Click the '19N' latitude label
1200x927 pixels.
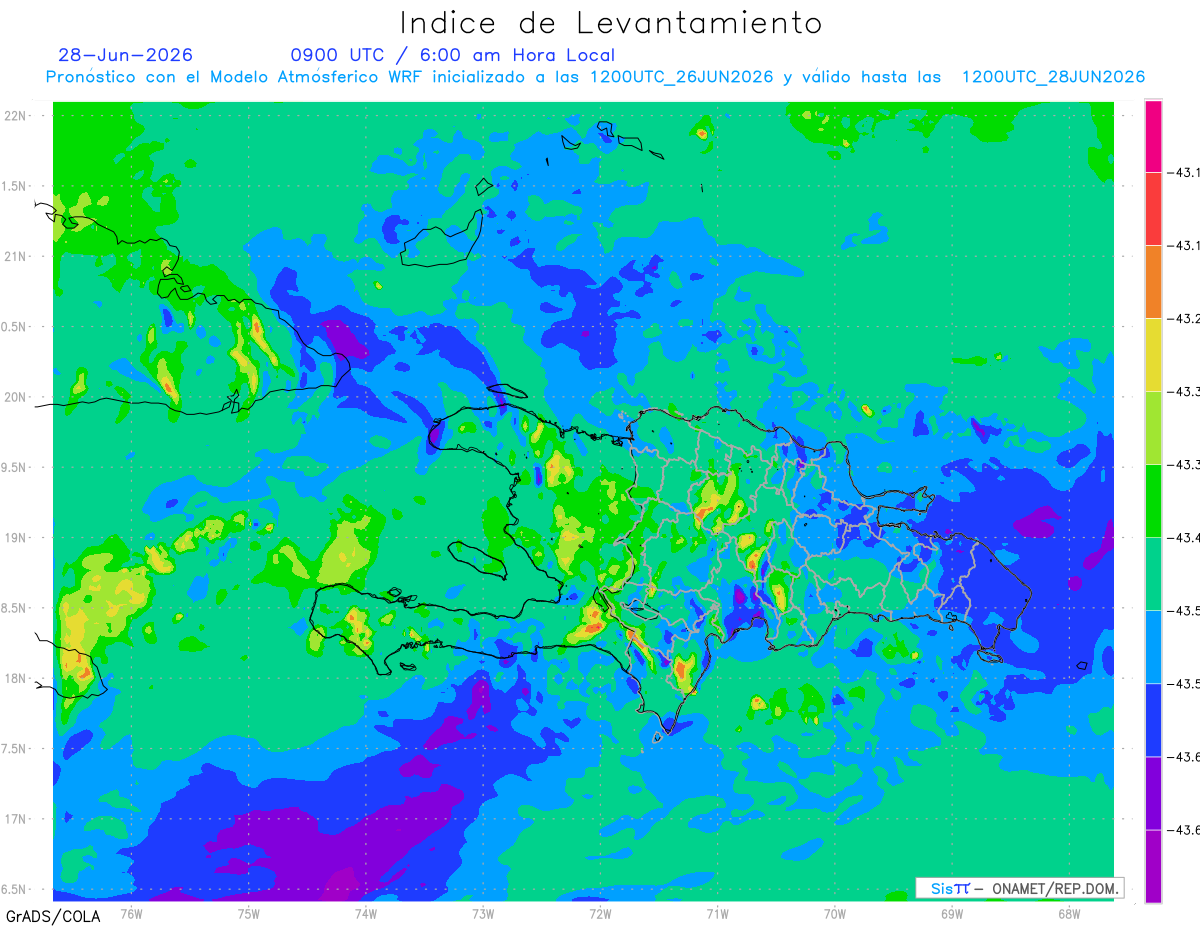[x=17, y=538]
